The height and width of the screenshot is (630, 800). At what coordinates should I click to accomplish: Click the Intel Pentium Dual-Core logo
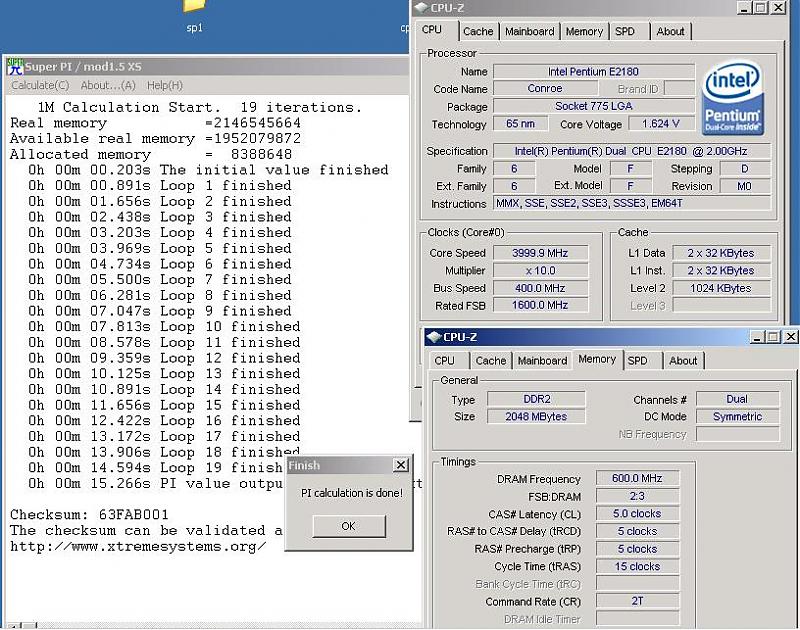pyautogui.click(x=732, y=98)
